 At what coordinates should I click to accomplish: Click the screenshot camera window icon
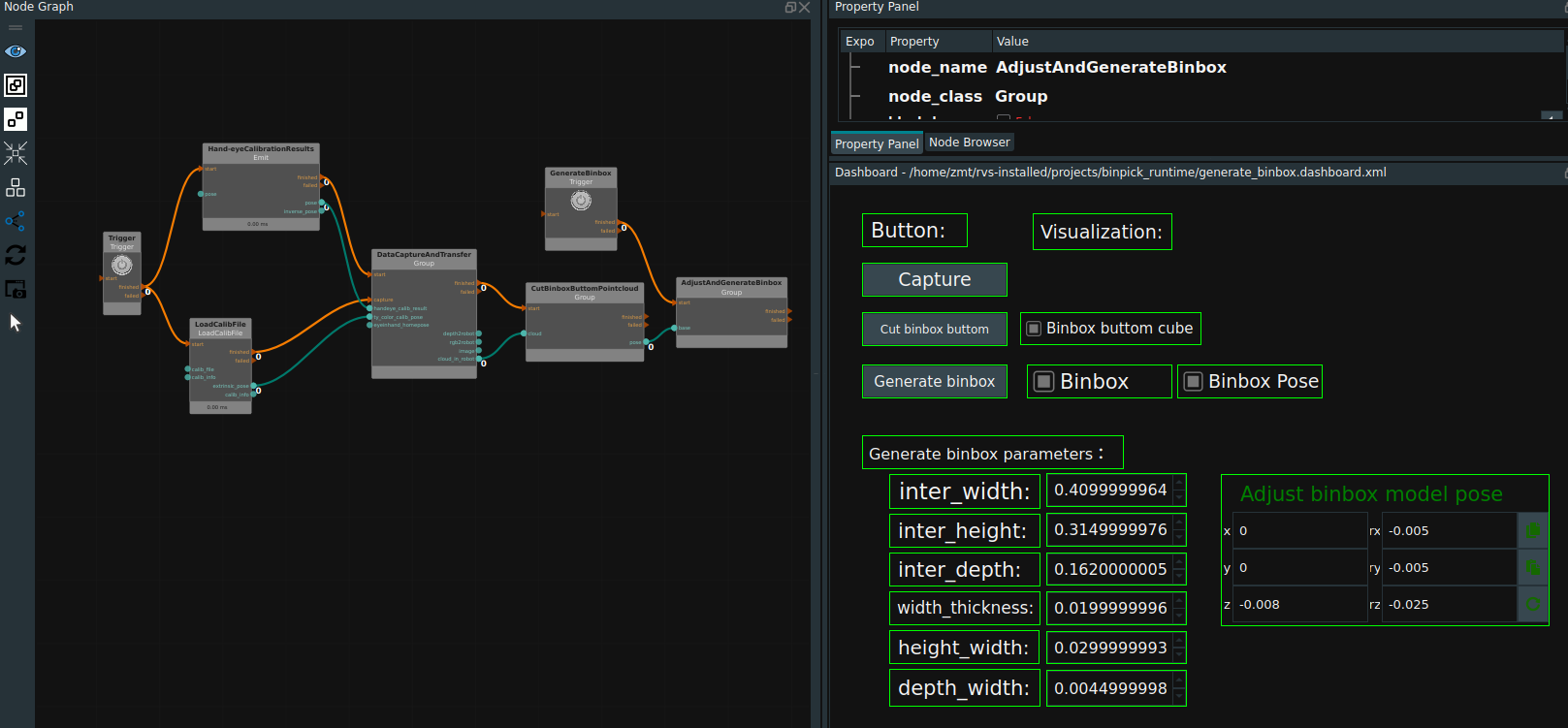click(16, 289)
